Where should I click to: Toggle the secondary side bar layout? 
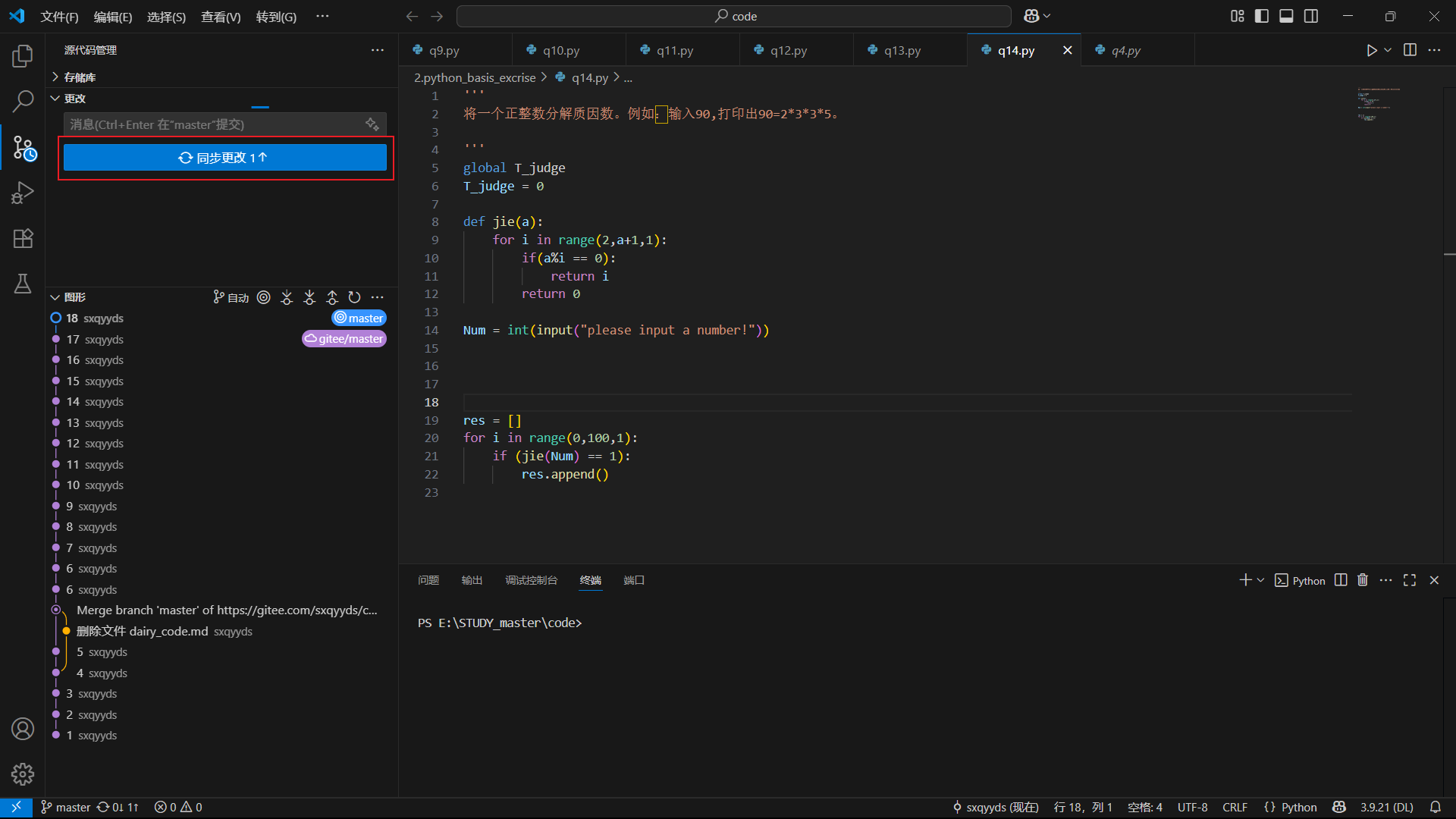pyautogui.click(x=1311, y=16)
